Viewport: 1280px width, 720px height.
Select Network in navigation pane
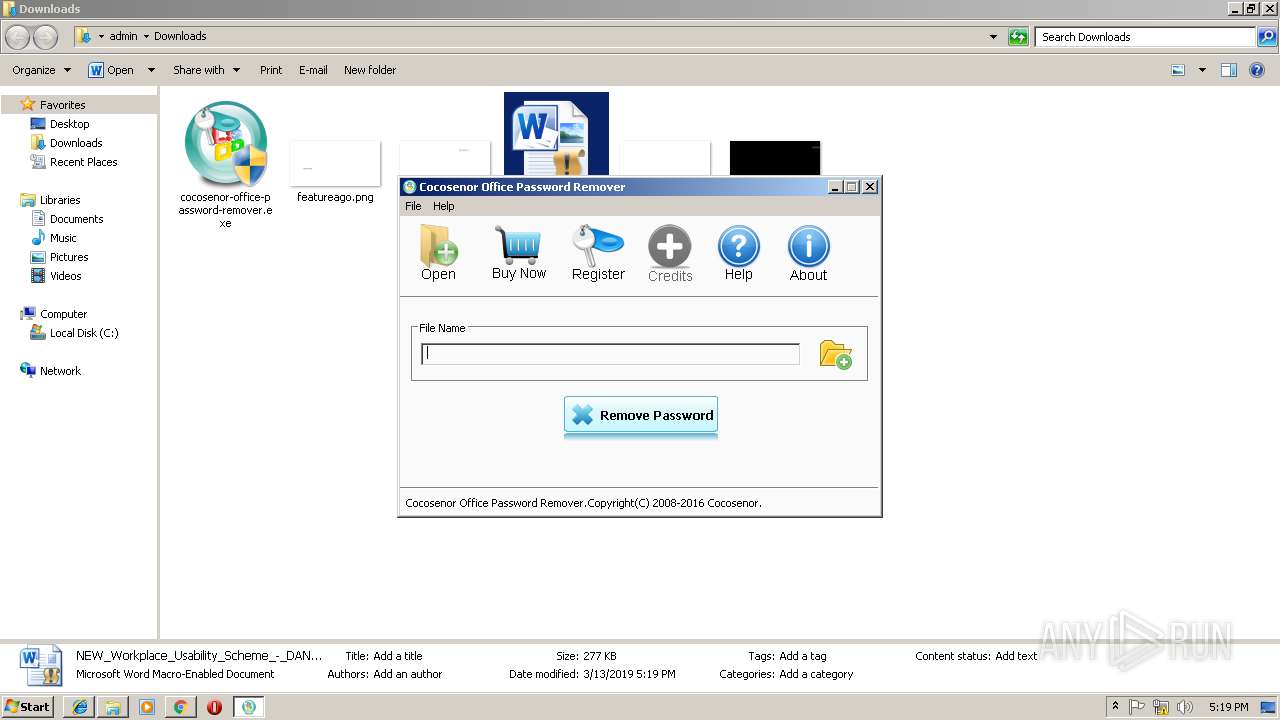coord(60,371)
